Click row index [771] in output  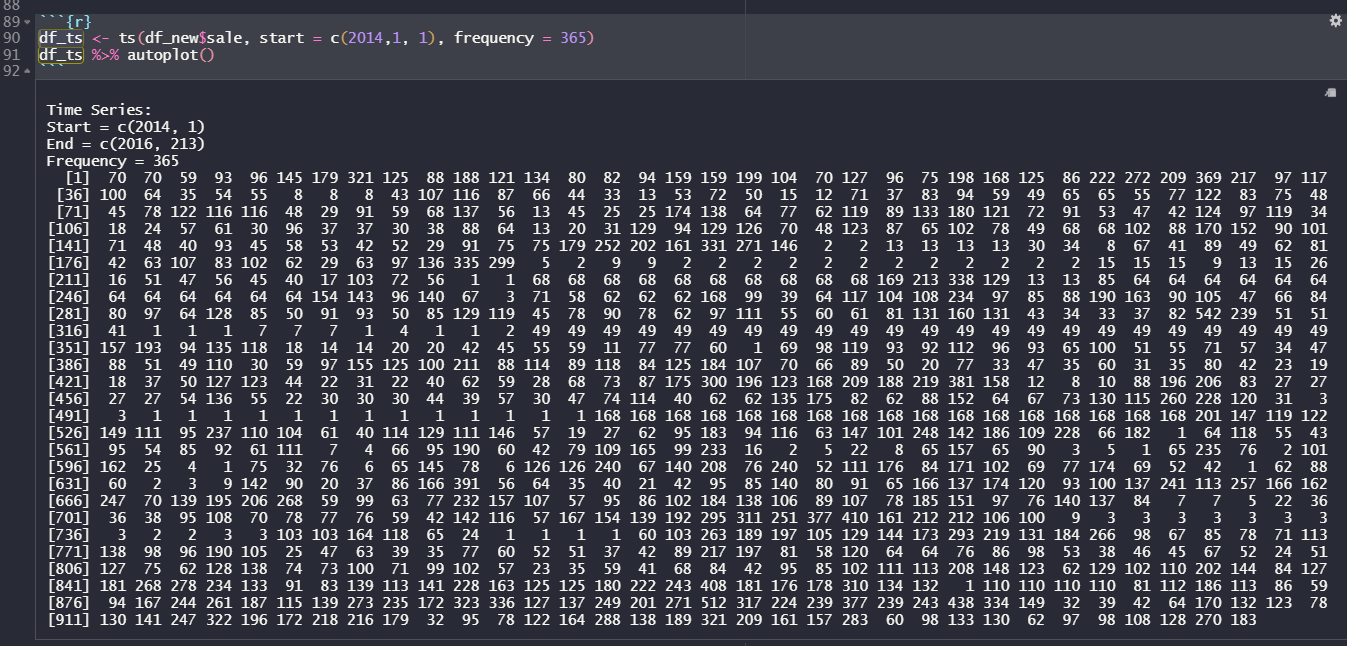[68, 551]
